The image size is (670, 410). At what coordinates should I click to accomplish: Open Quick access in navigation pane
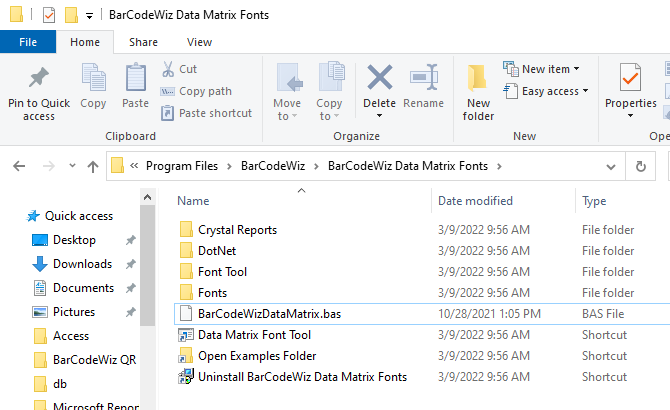pos(79,216)
